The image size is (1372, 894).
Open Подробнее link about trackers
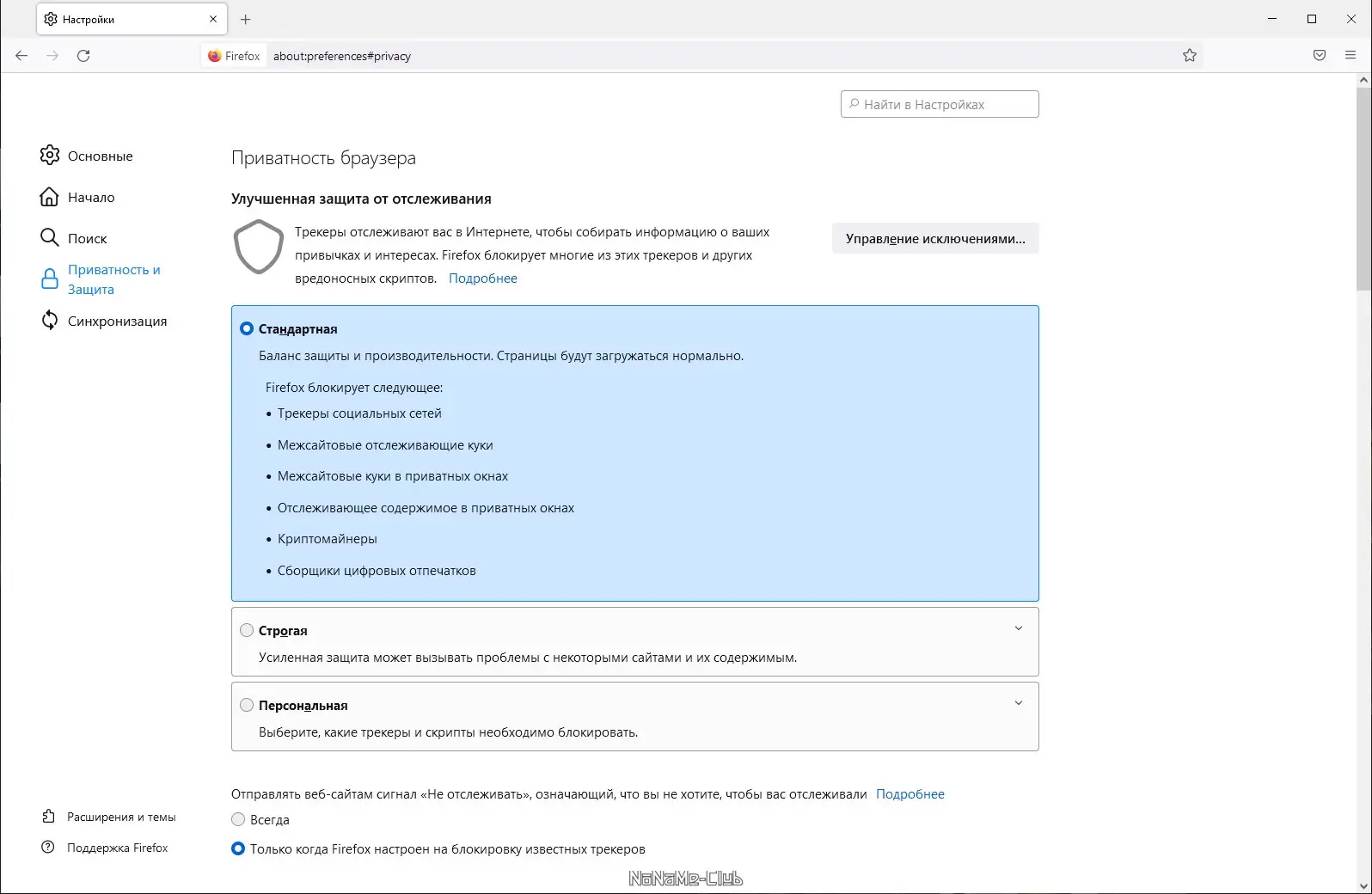tap(483, 279)
